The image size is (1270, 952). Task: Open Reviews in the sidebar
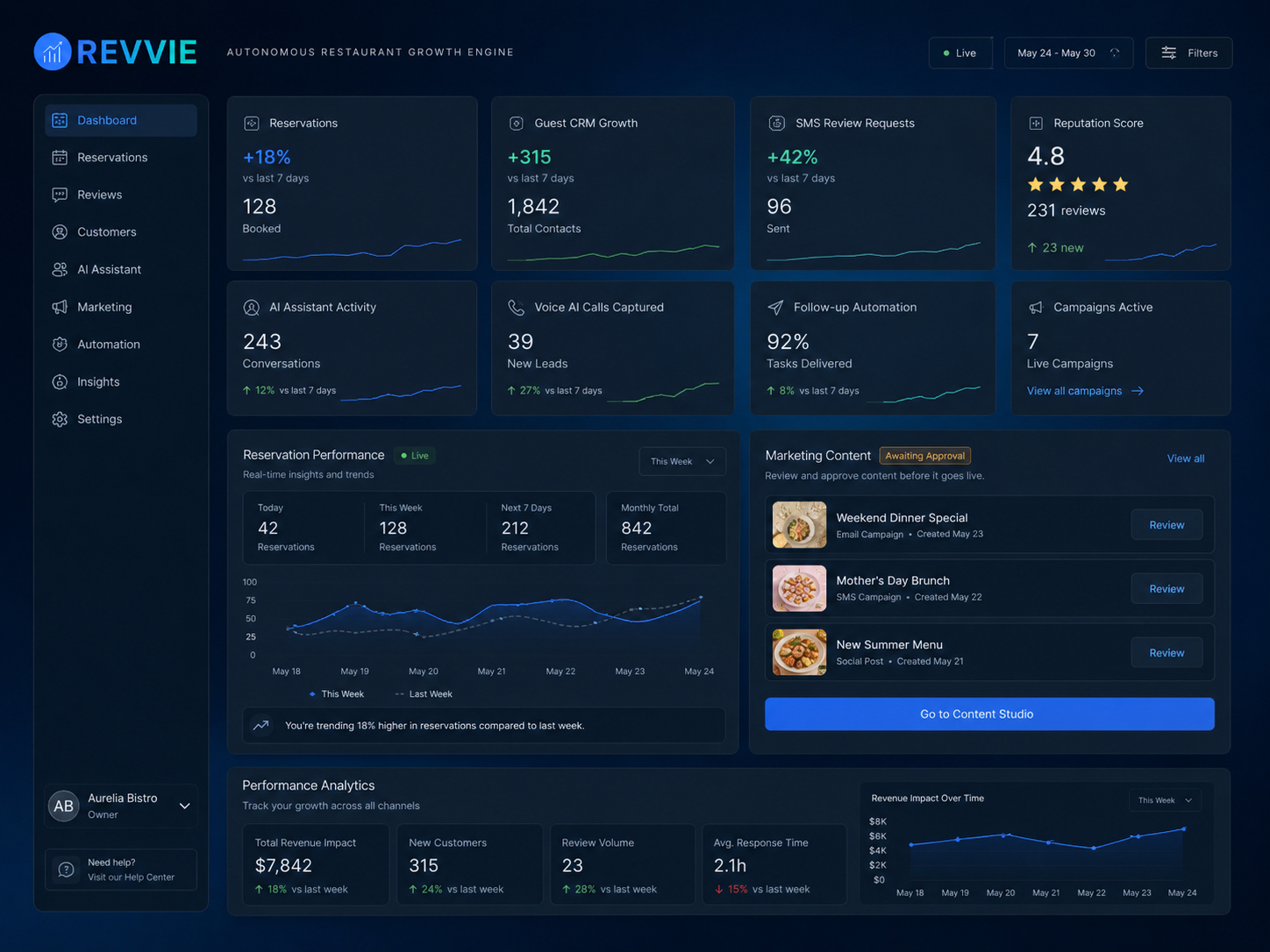point(121,195)
